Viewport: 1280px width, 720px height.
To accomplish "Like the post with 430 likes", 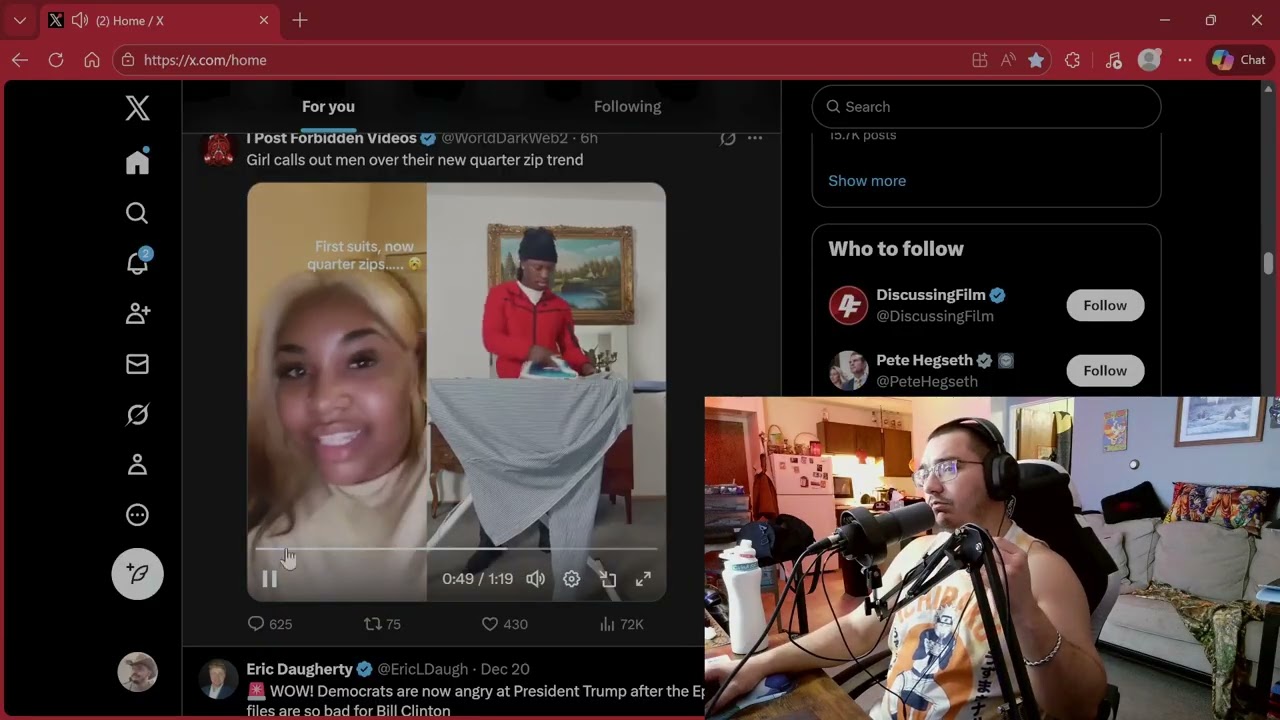I will click(x=505, y=624).
